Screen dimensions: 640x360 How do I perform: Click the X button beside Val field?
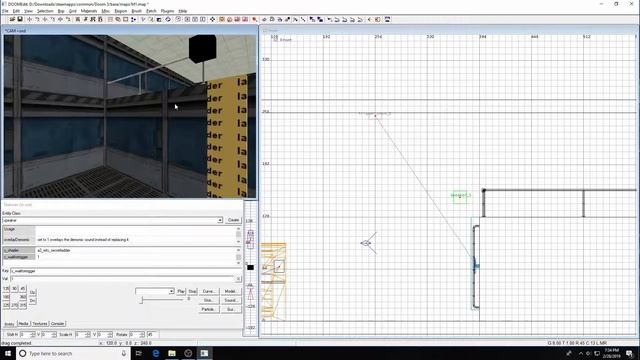tap(238, 278)
